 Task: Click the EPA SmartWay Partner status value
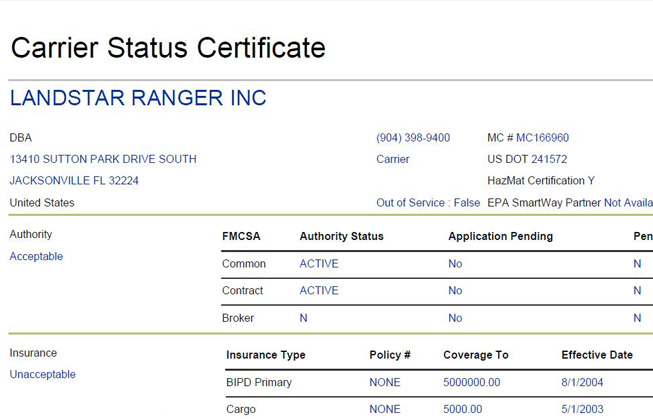click(x=628, y=203)
